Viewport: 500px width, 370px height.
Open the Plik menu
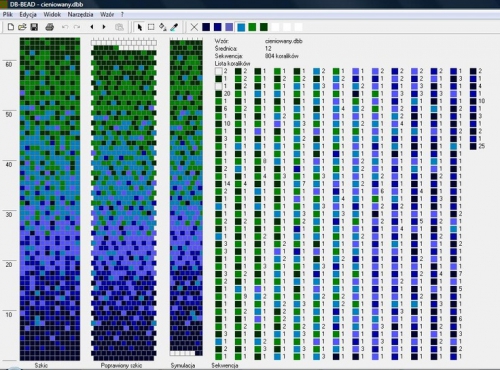(x=8, y=14)
